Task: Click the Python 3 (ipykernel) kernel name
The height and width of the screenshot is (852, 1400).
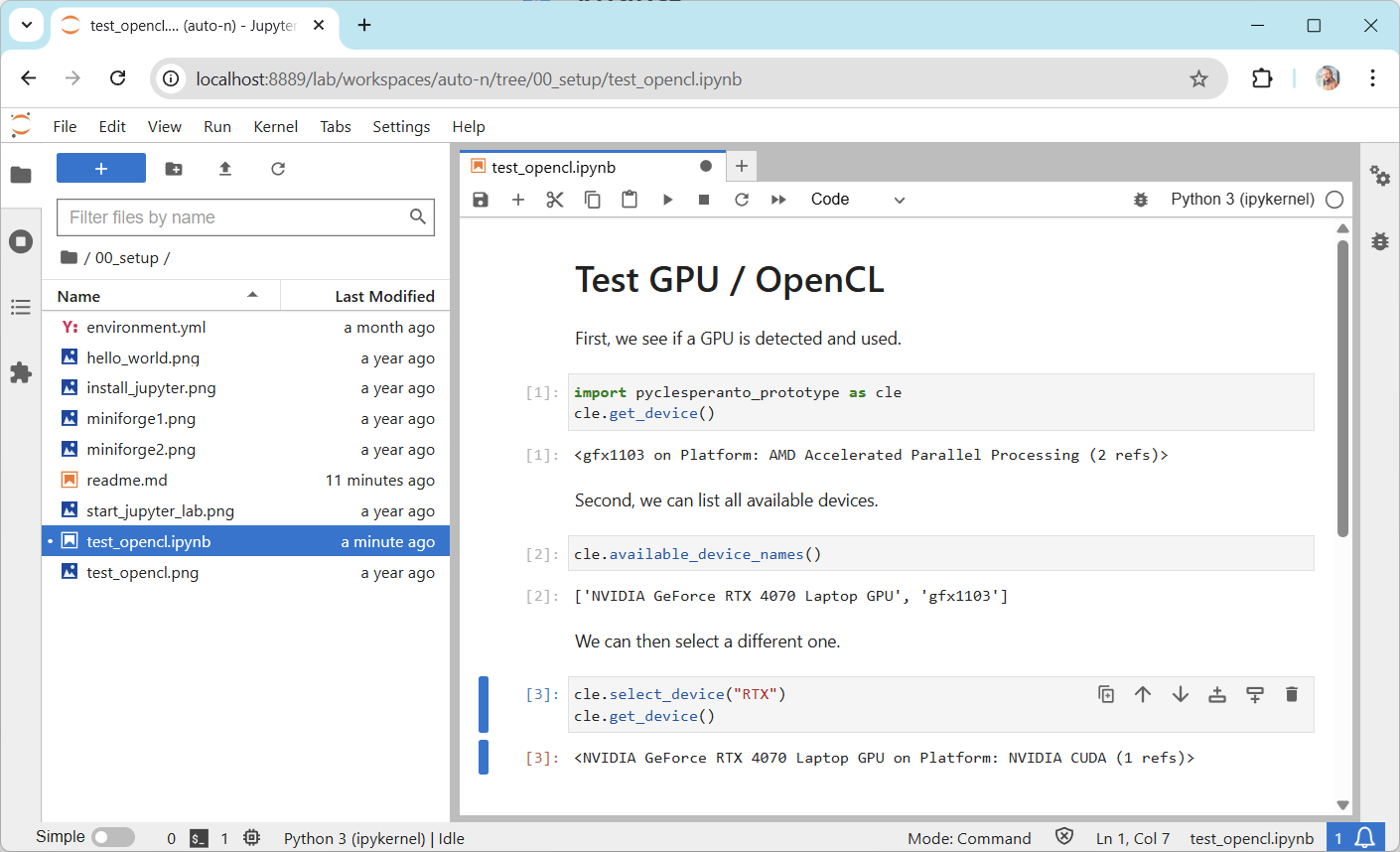Action: [x=1242, y=200]
